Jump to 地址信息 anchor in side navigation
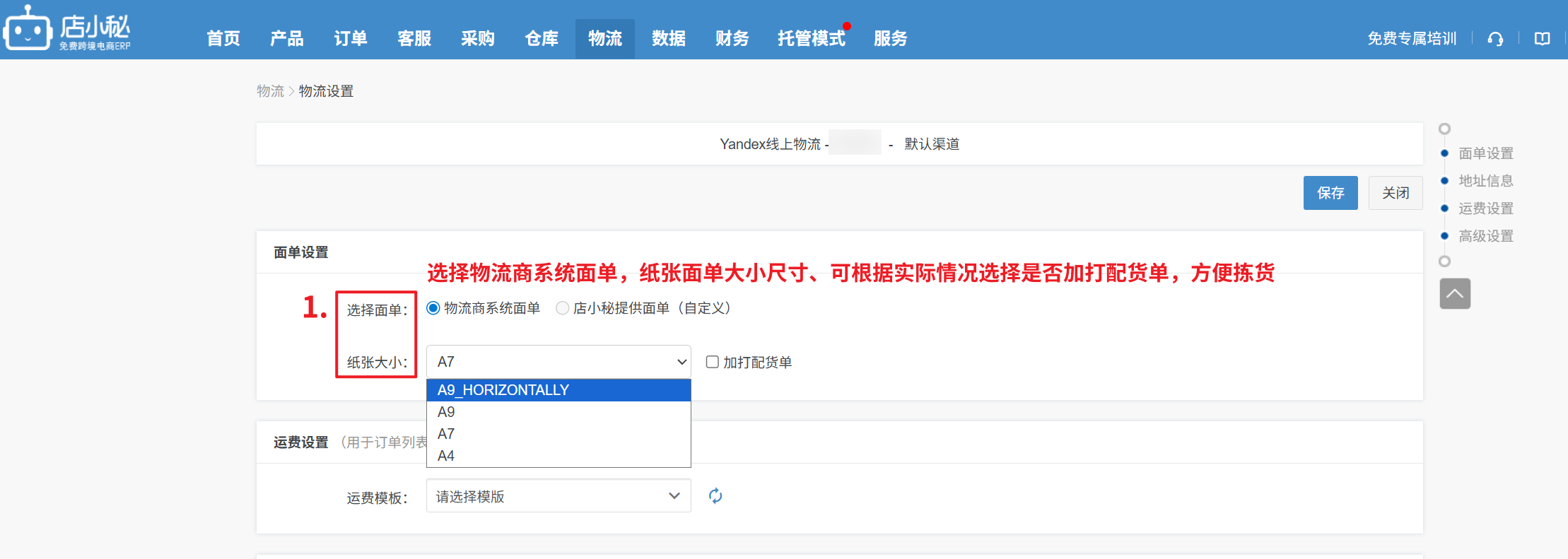The height and width of the screenshot is (559, 1568). (x=1485, y=181)
